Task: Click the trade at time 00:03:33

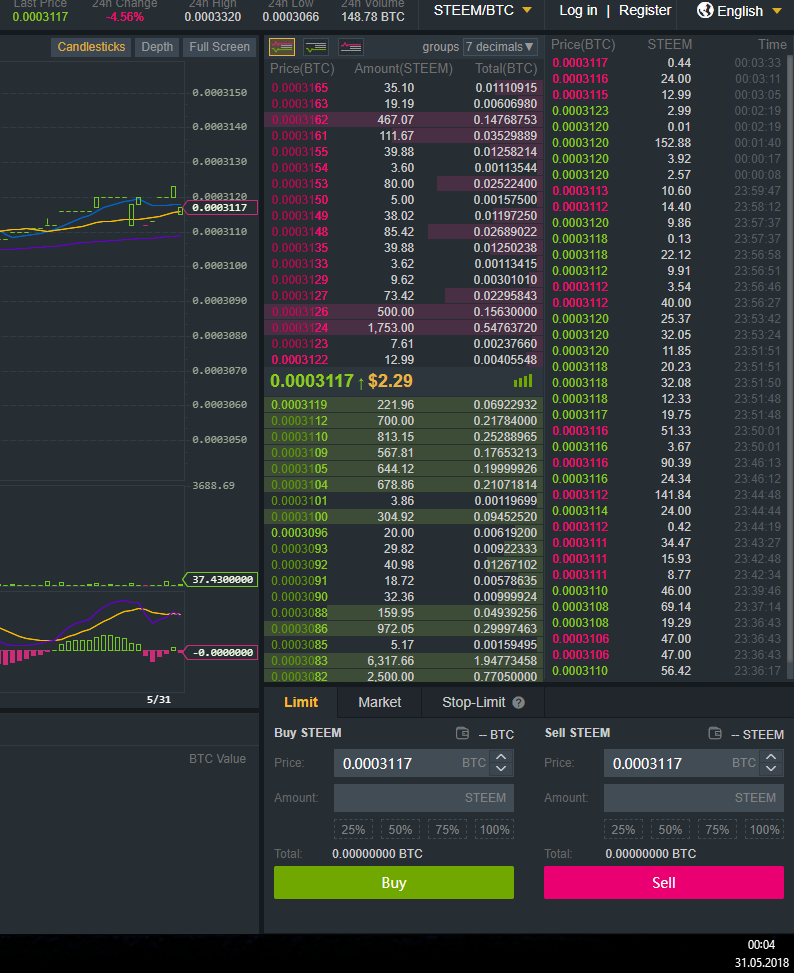Action: coord(667,63)
